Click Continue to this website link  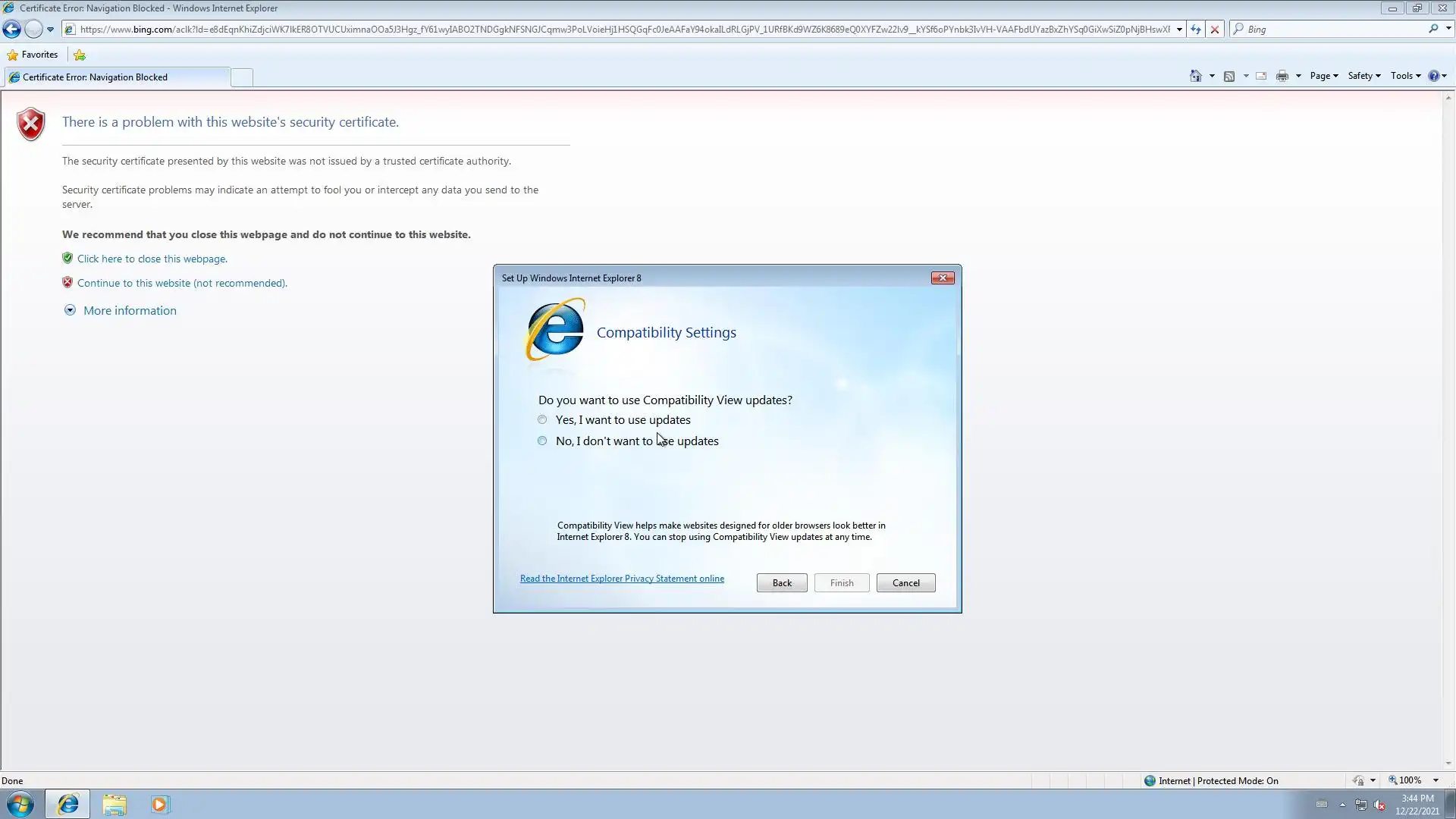[182, 283]
